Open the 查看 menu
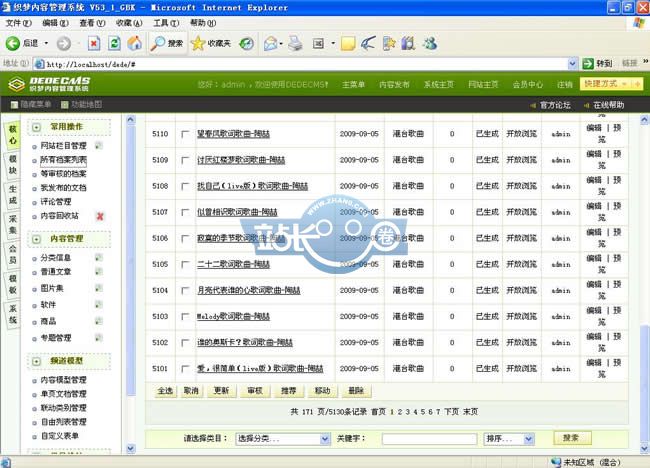This screenshot has height=468, width=650. point(92,23)
